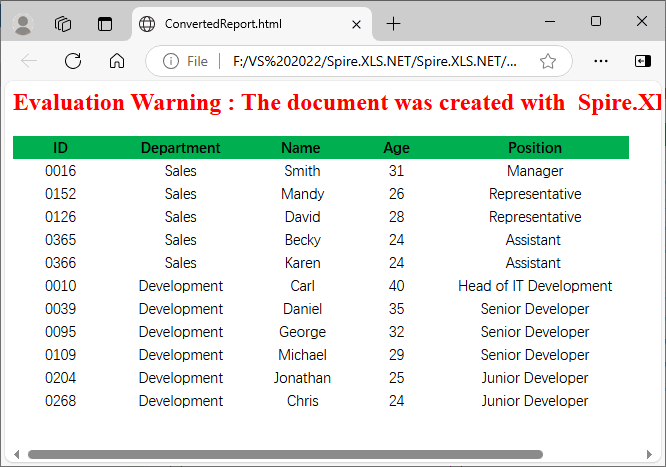The height and width of the screenshot is (467, 666).
Task: Click the name Michael
Action: tap(302, 354)
